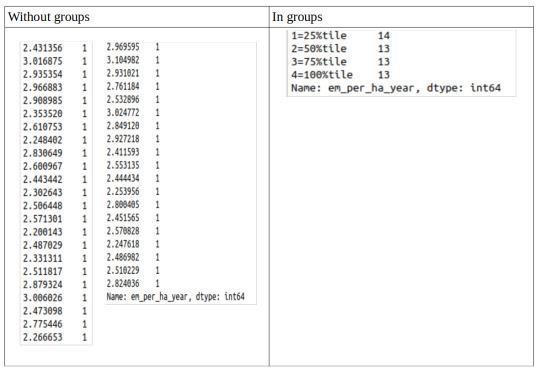The width and height of the screenshot is (540, 369).
Task: Click the value 2.247618
Action: click(123, 244)
